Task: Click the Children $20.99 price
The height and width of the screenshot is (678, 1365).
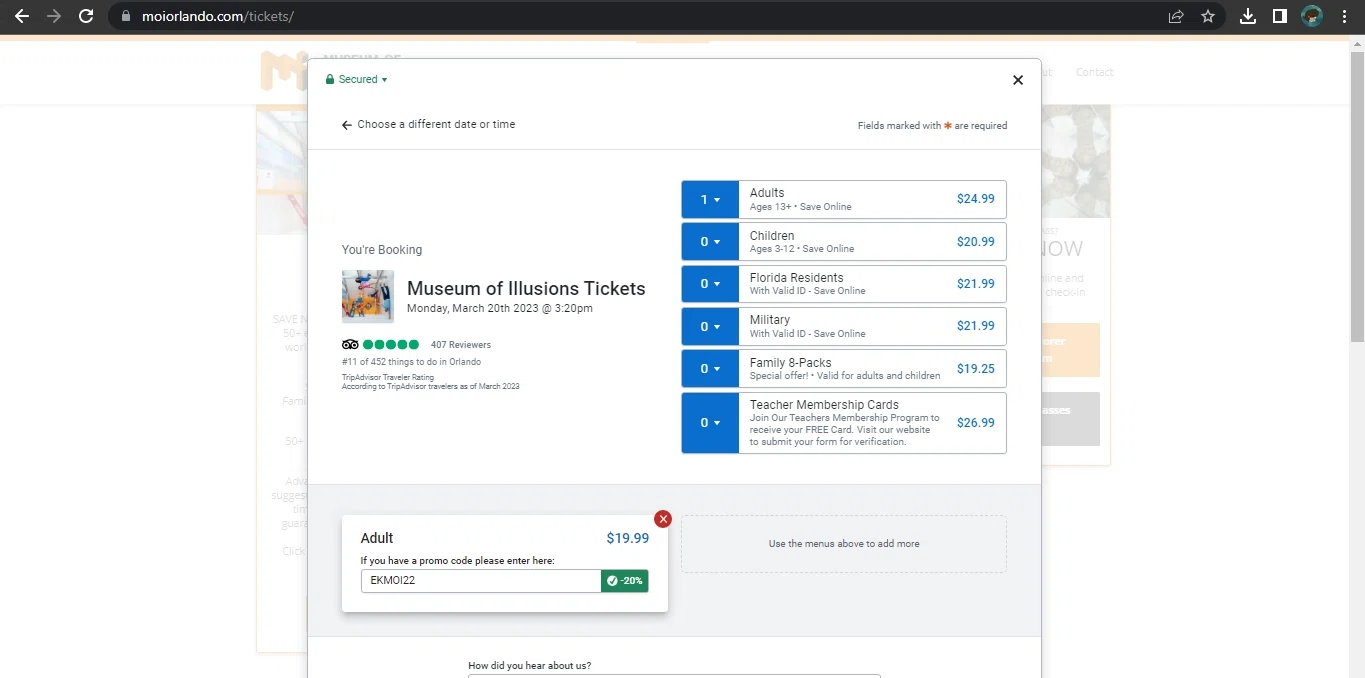Action: tap(975, 242)
